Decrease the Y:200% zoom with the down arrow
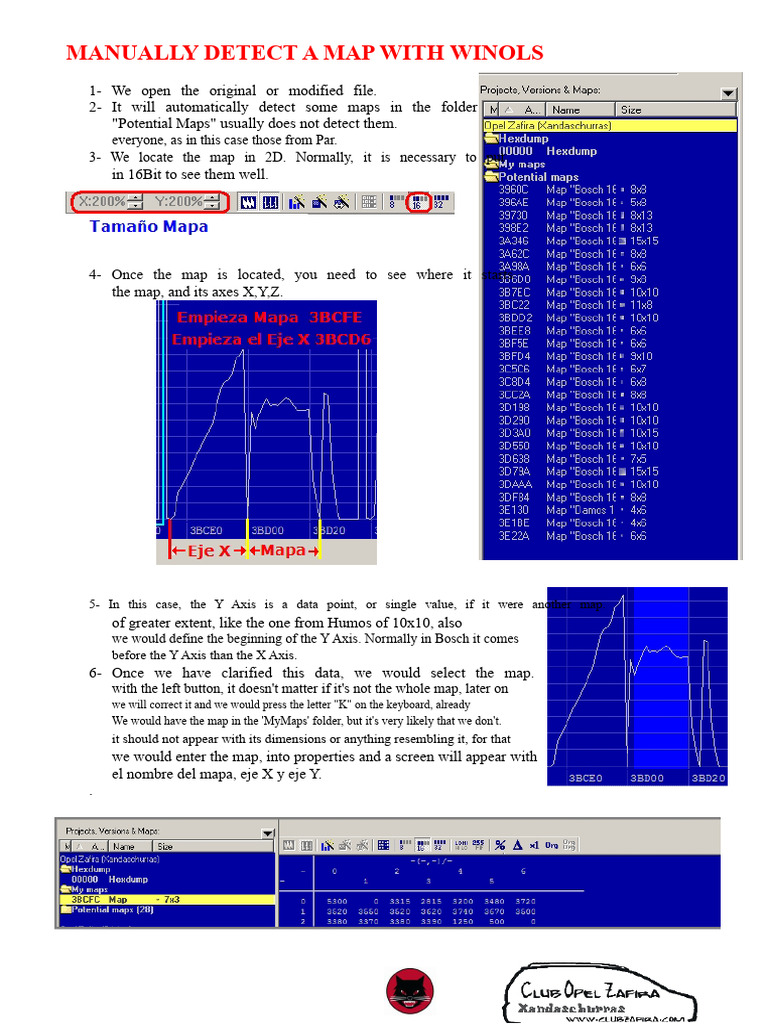 tap(212, 206)
